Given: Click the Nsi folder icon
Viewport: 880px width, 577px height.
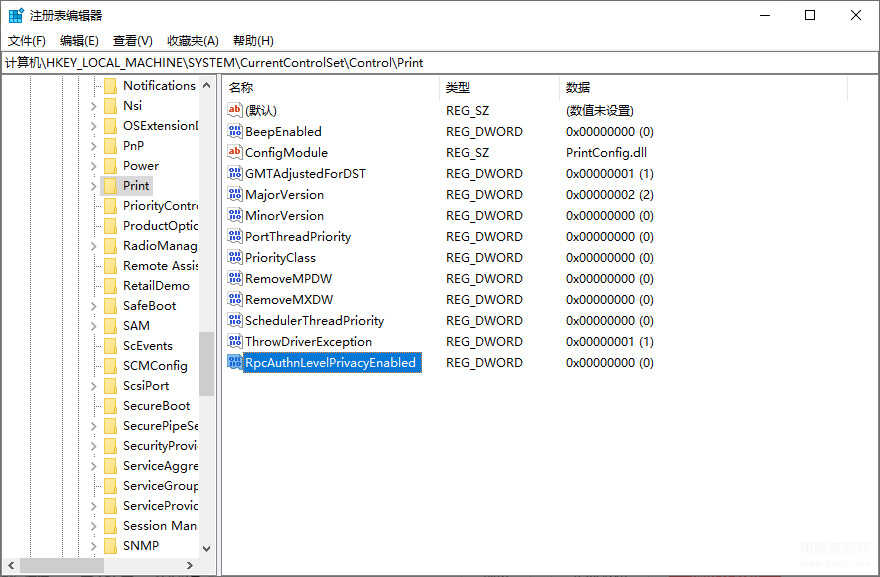Looking at the screenshot, I should (111, 106).
